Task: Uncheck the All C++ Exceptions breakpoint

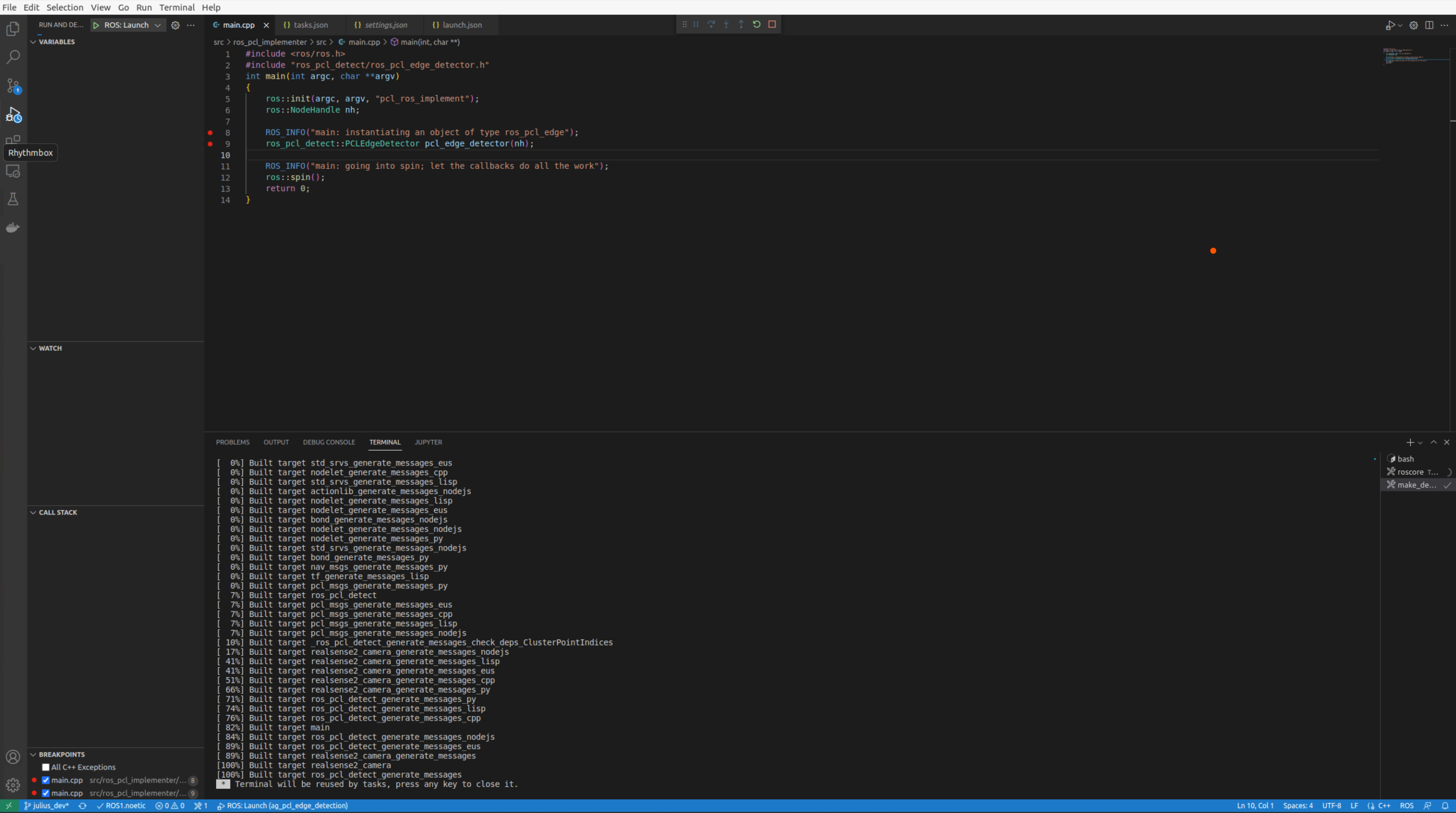Action: 45,767
